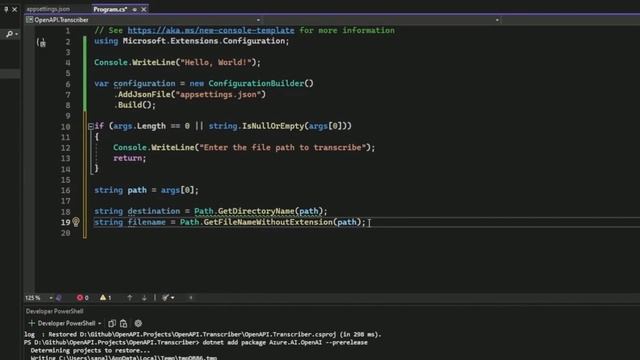Select the Developer PowerShell panel title
Image resolution: width=640 pixels, height=360 pixels.
54,311
